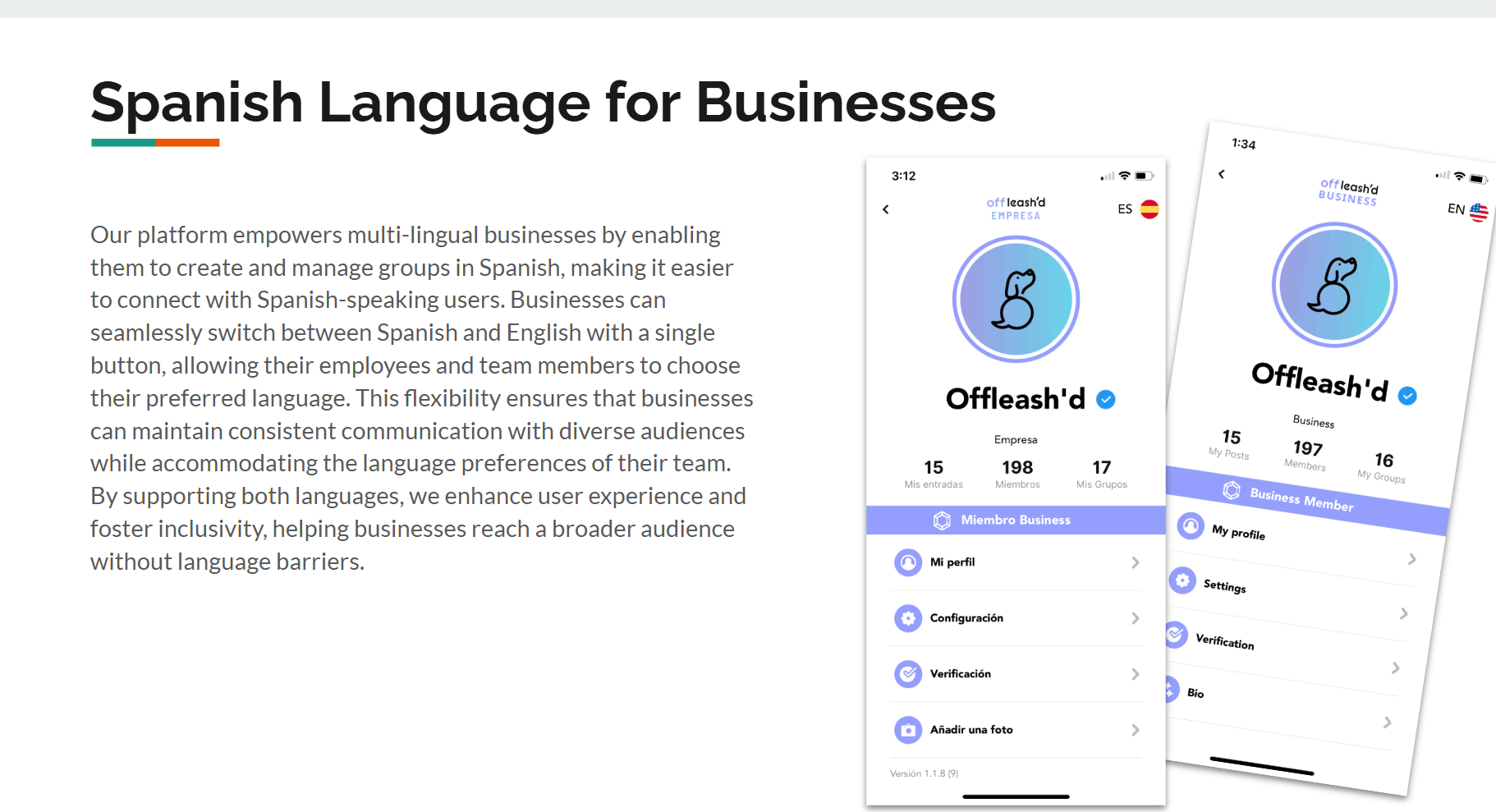Viewport: 1496px width, 812px height.
Task: Select the Bio label in the English phone
Action: [x=1195, y=693]
